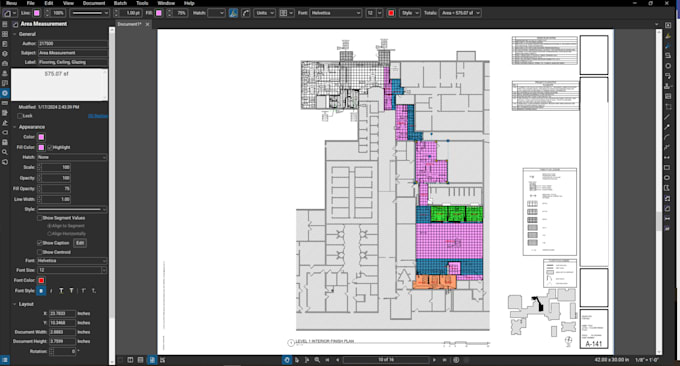
Task: Activate the Pan hand tool in bottom bar
Action: pyautogui.click(x=287, y=360)
